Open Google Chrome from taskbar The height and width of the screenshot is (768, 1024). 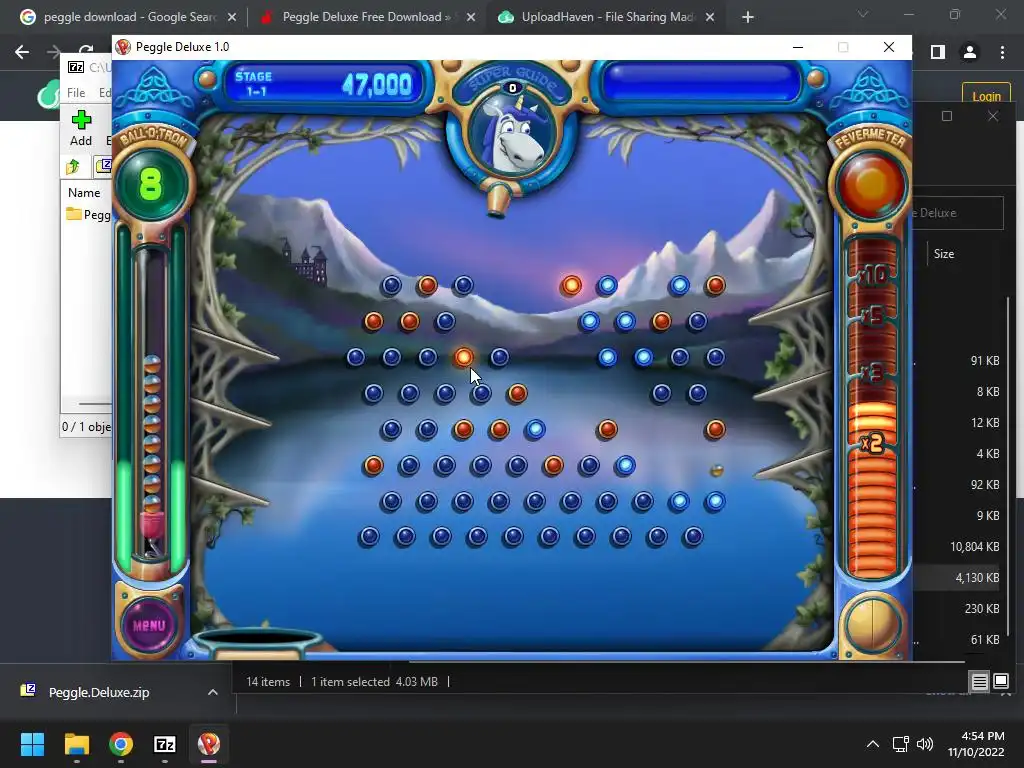121,744
